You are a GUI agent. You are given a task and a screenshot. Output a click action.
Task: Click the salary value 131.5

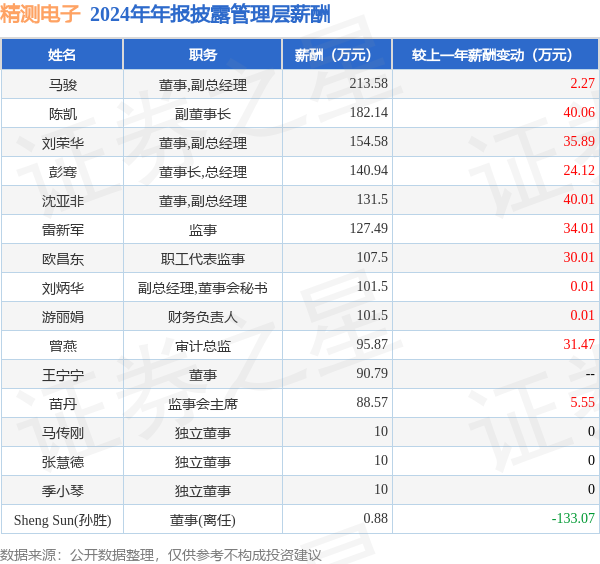[372, 200]
